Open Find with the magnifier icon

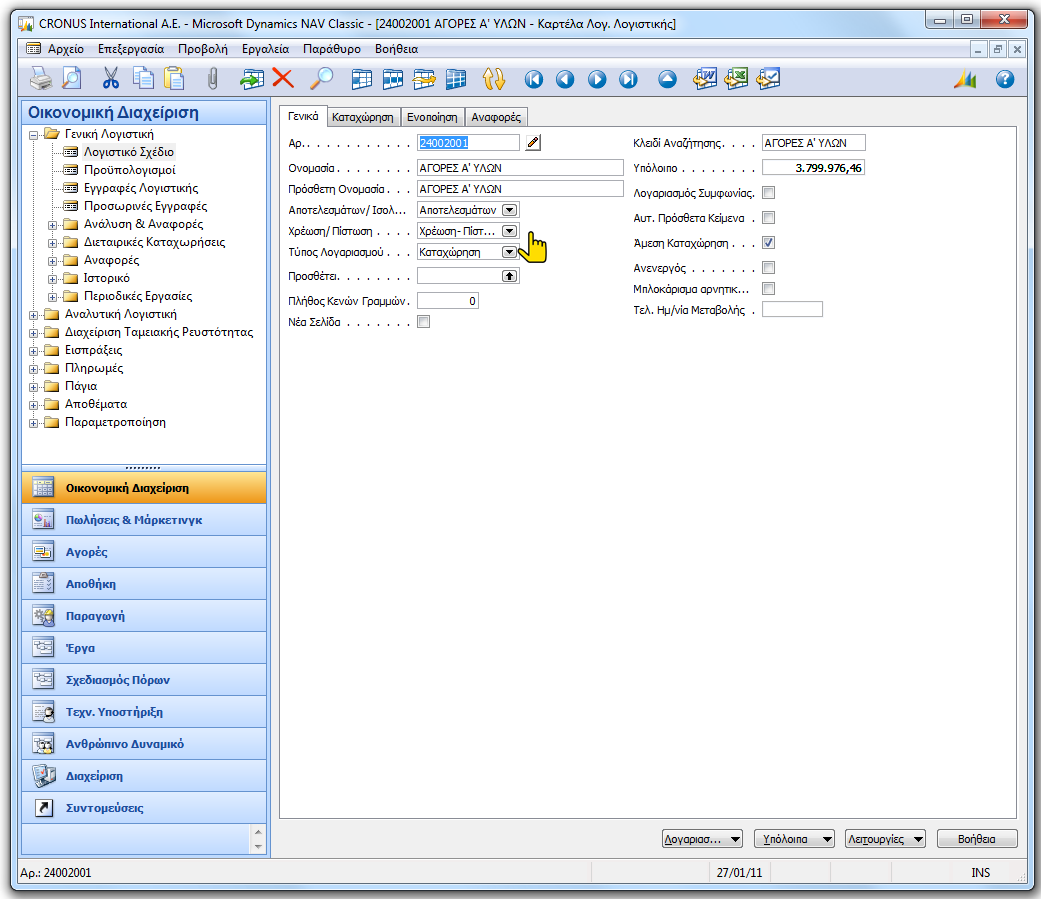pos(322,79)
